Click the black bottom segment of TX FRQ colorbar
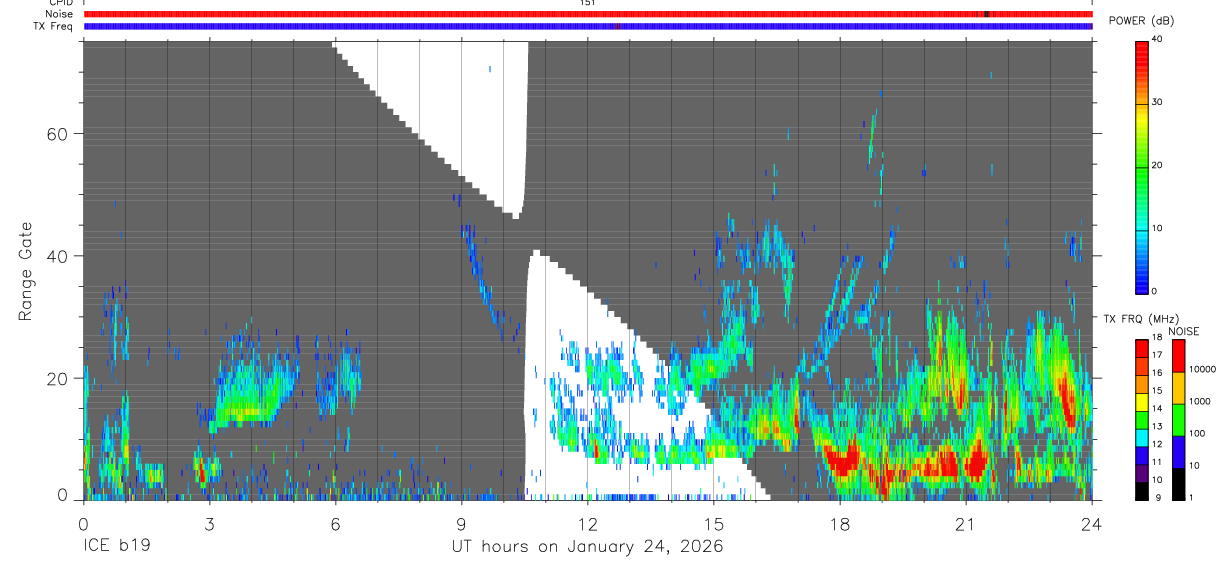Image resolution: width=1228 pixels, height=567 pixels. 1142,491
